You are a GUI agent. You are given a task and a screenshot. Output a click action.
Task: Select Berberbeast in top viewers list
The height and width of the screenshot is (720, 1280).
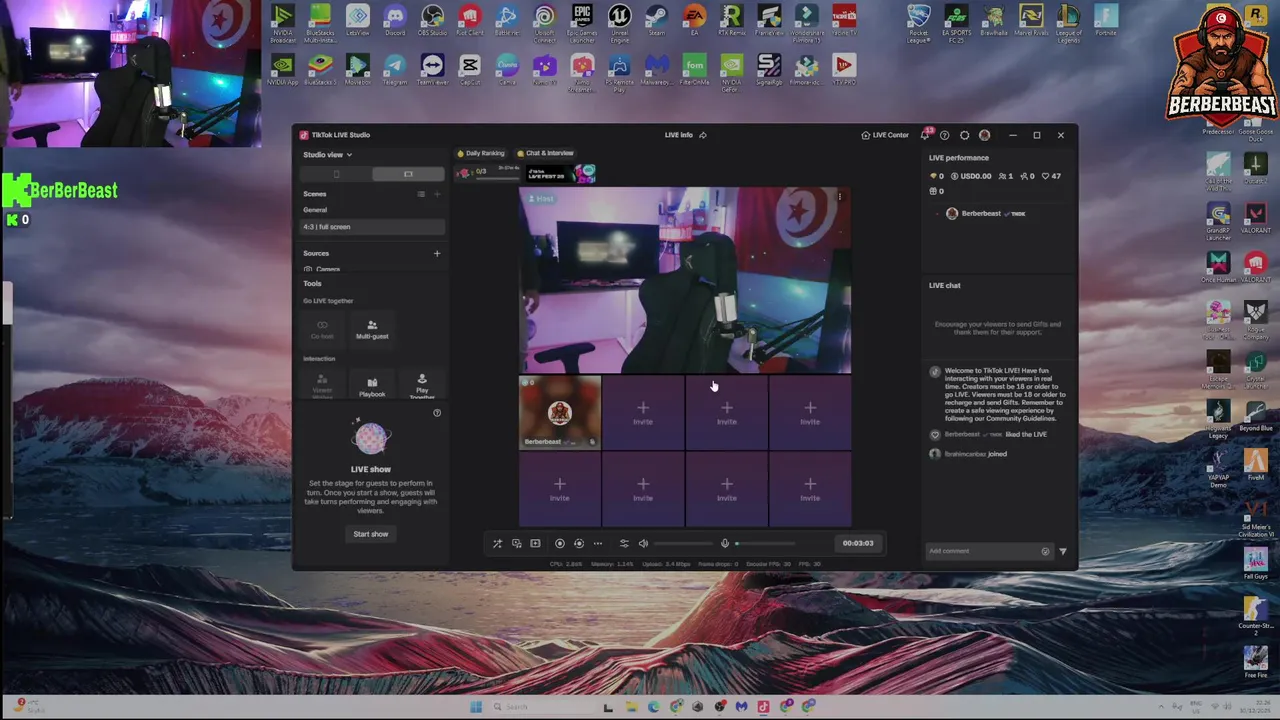coord(986,213)
